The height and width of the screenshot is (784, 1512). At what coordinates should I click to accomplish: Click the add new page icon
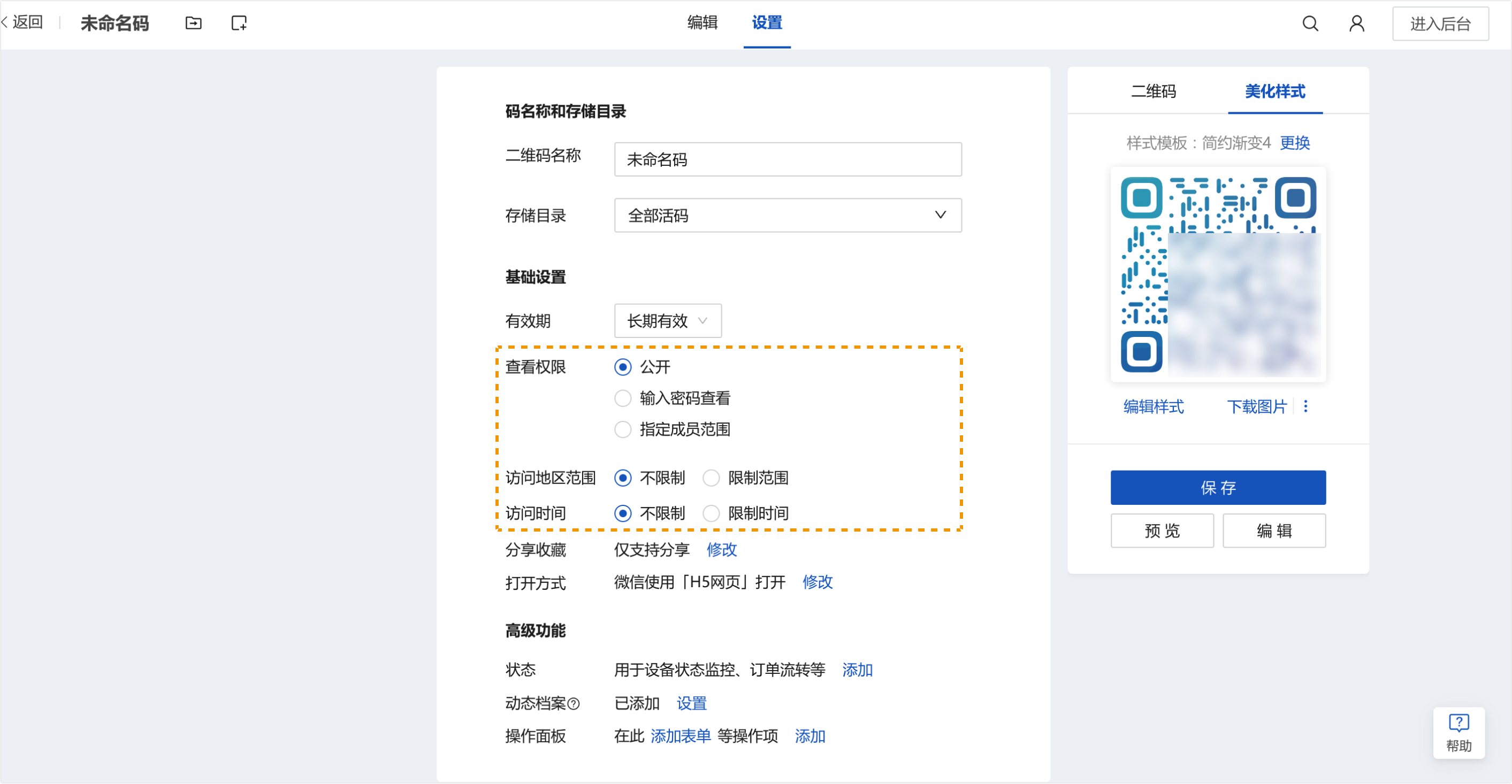(x=239, y=23)
